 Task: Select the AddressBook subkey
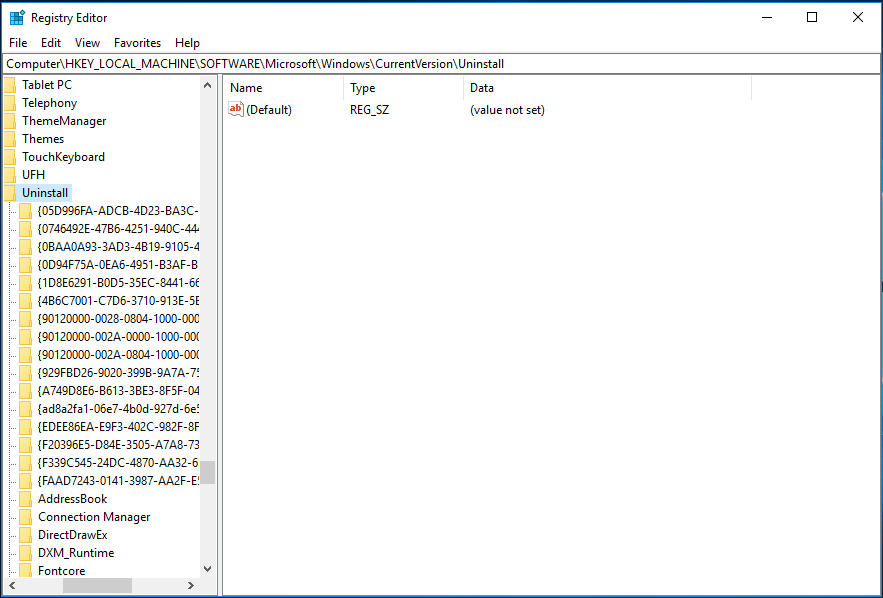[x=73, y=499]
